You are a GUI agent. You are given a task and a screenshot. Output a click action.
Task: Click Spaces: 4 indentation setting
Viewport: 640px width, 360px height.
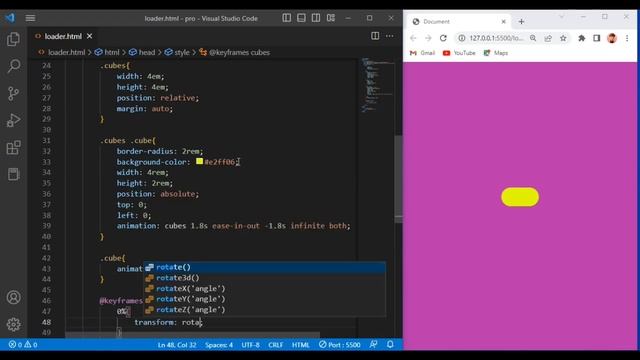click(219, 345)
